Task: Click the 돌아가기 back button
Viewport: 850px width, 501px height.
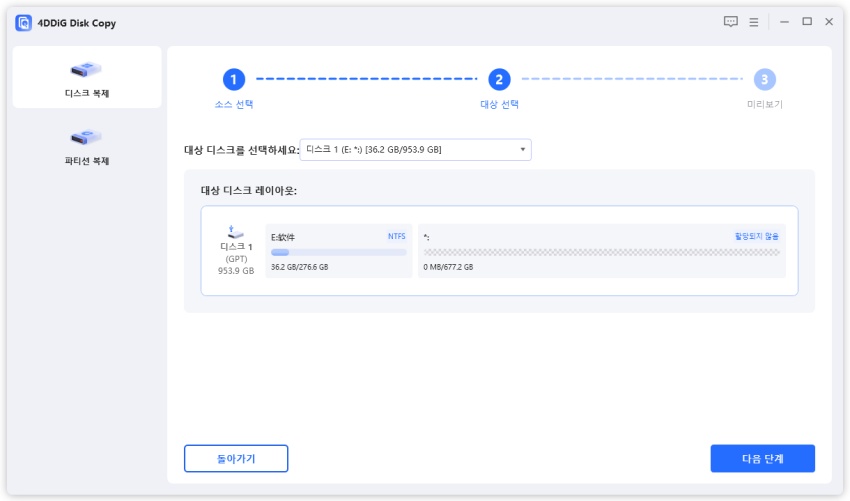Action: click(236, 459)
